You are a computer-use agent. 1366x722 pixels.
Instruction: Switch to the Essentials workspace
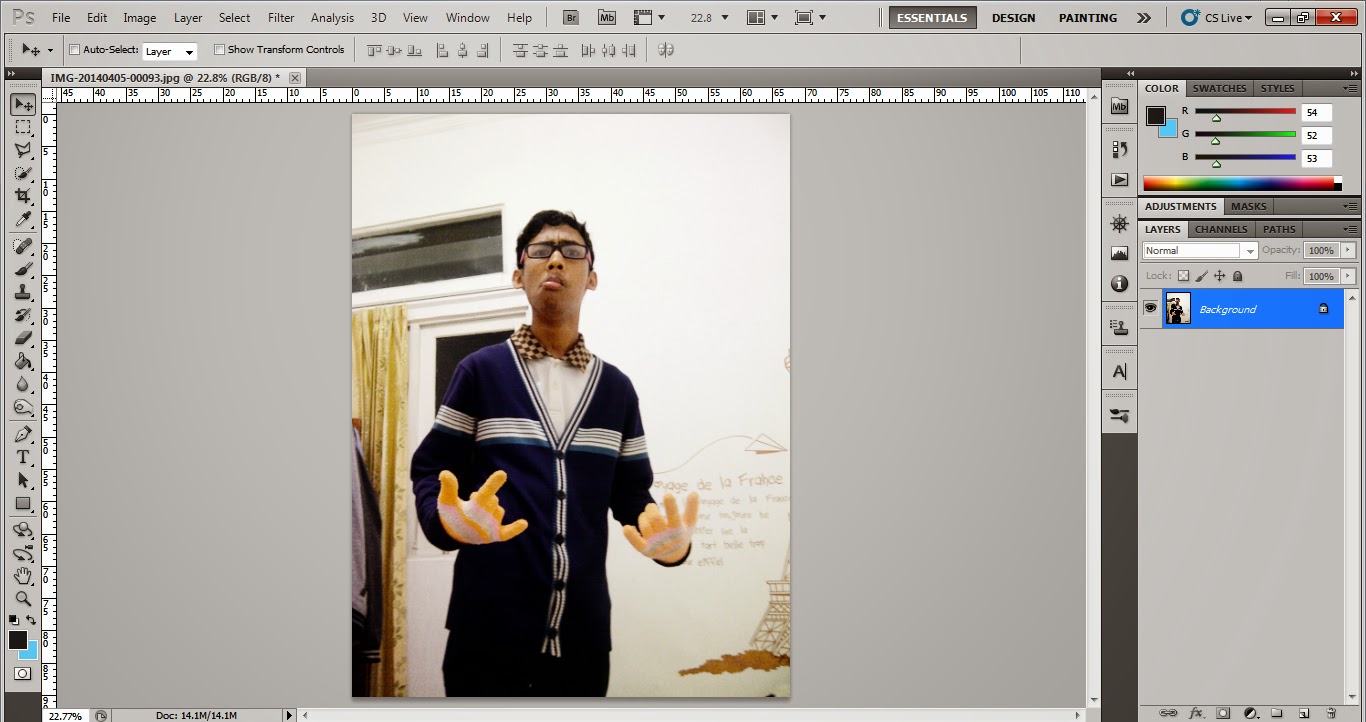(932, 18)
